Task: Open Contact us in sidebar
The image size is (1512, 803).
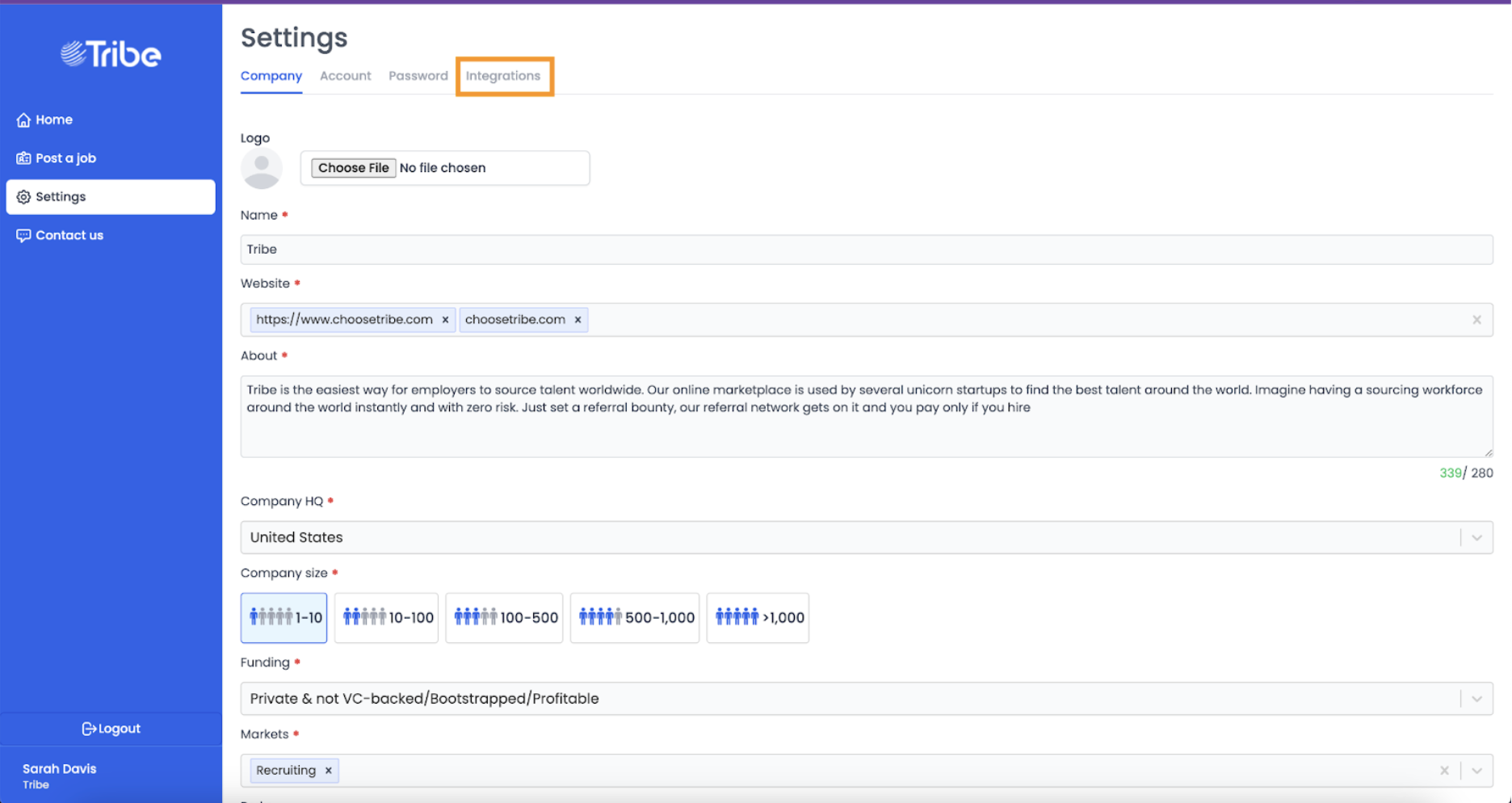Action: 69,236
